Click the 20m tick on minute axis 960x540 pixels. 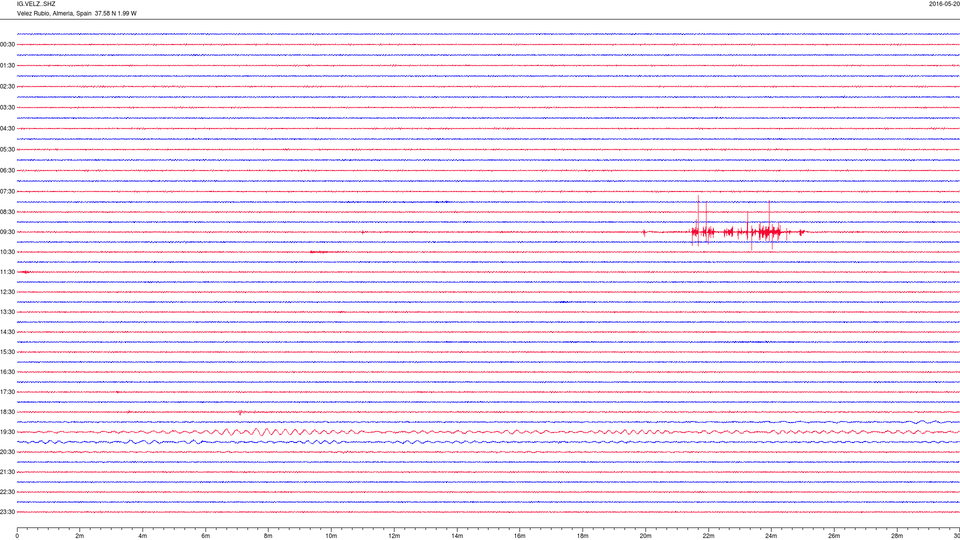(645, 536)
